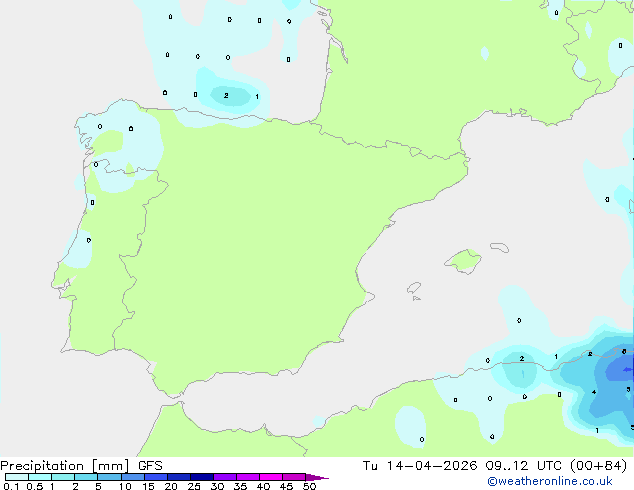634x490 pixels.
Task: Click the legend arrow beyond 50 mm
Action: (317, 477)
